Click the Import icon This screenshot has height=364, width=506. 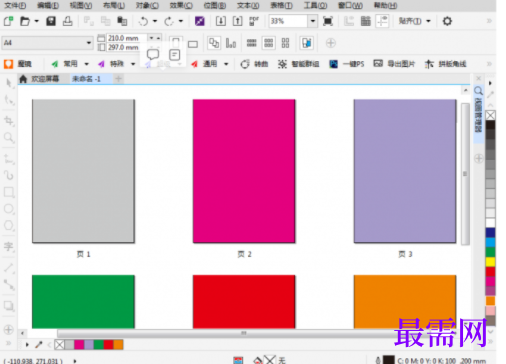220,21
